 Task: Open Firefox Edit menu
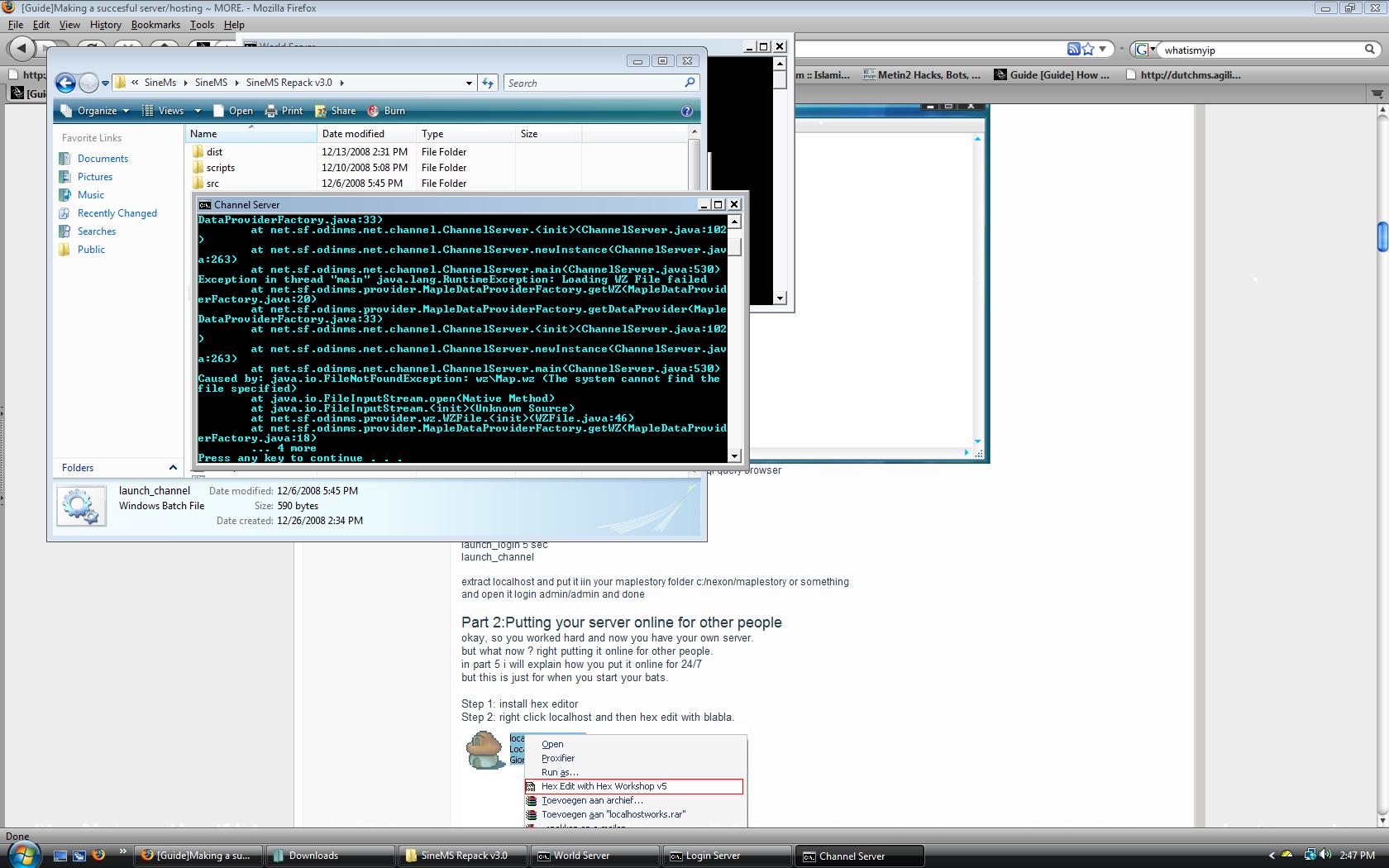pyautogui.click(x=41, y=25)
